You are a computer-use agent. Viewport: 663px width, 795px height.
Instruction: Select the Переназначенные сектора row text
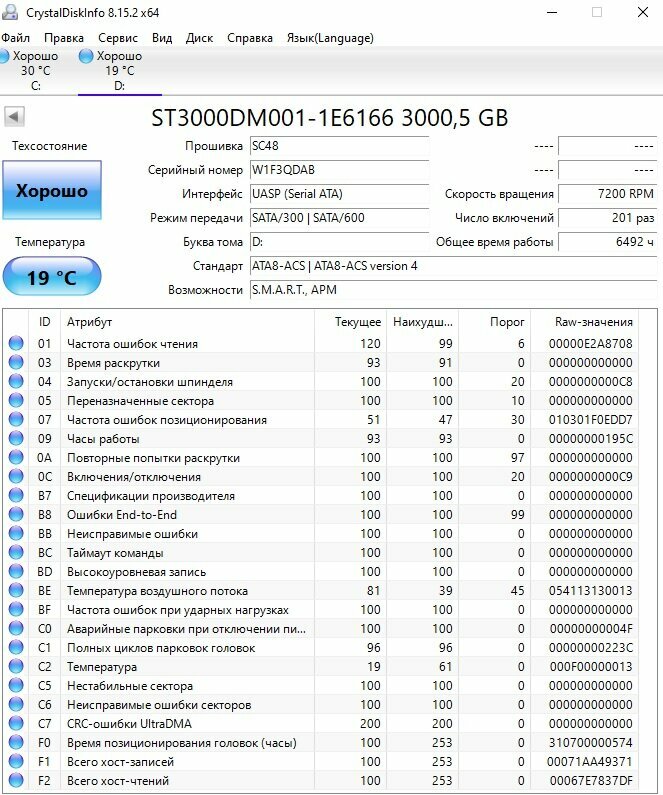coord(140,401)
